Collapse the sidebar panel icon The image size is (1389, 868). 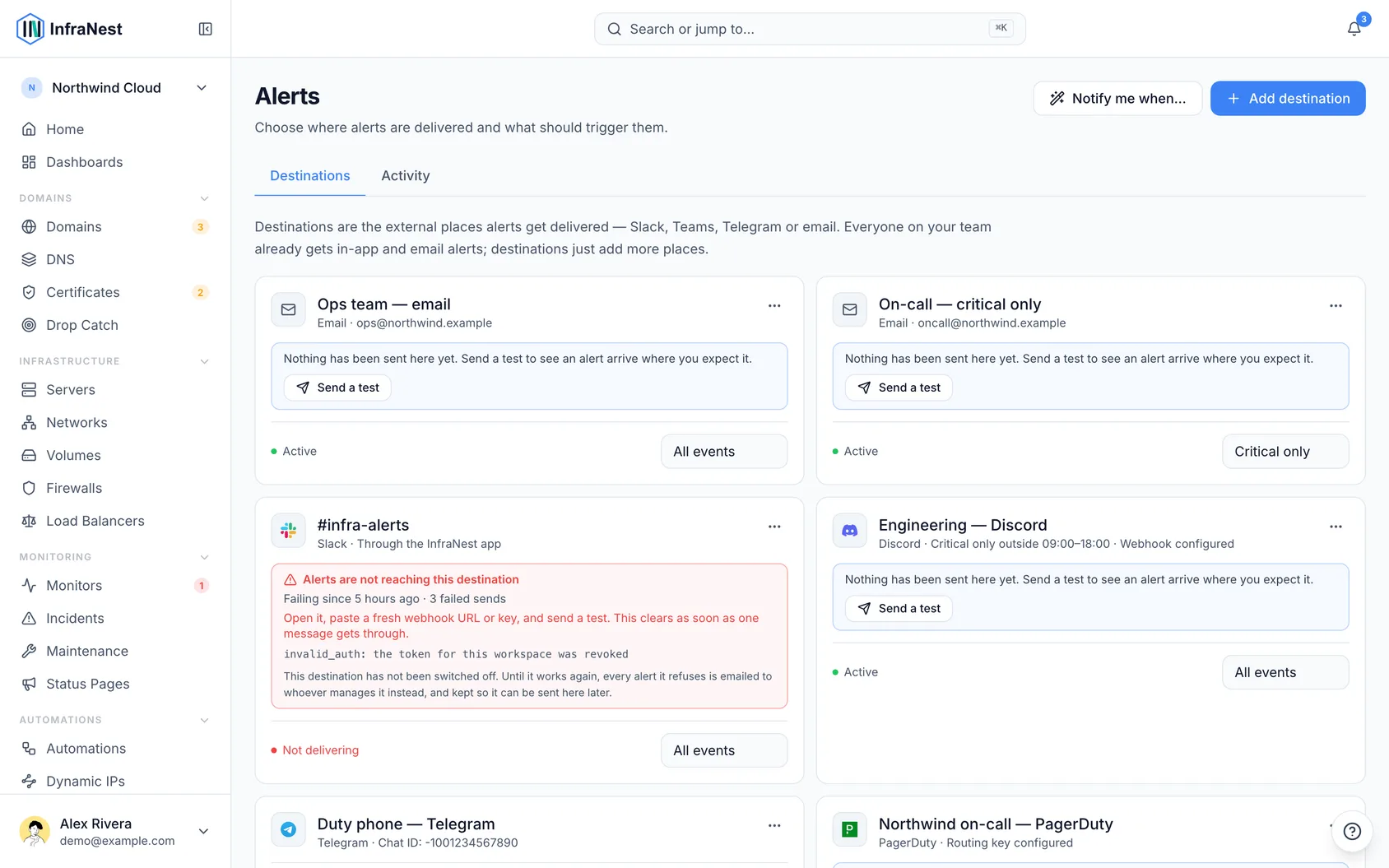[206, 29]
